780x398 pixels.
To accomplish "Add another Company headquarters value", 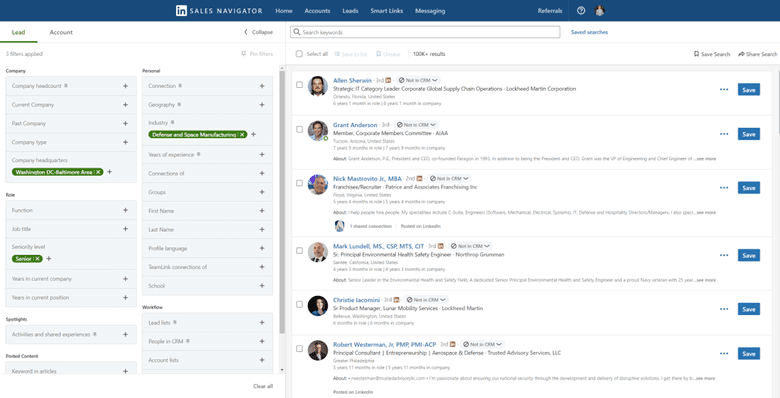I will (110, 172).
